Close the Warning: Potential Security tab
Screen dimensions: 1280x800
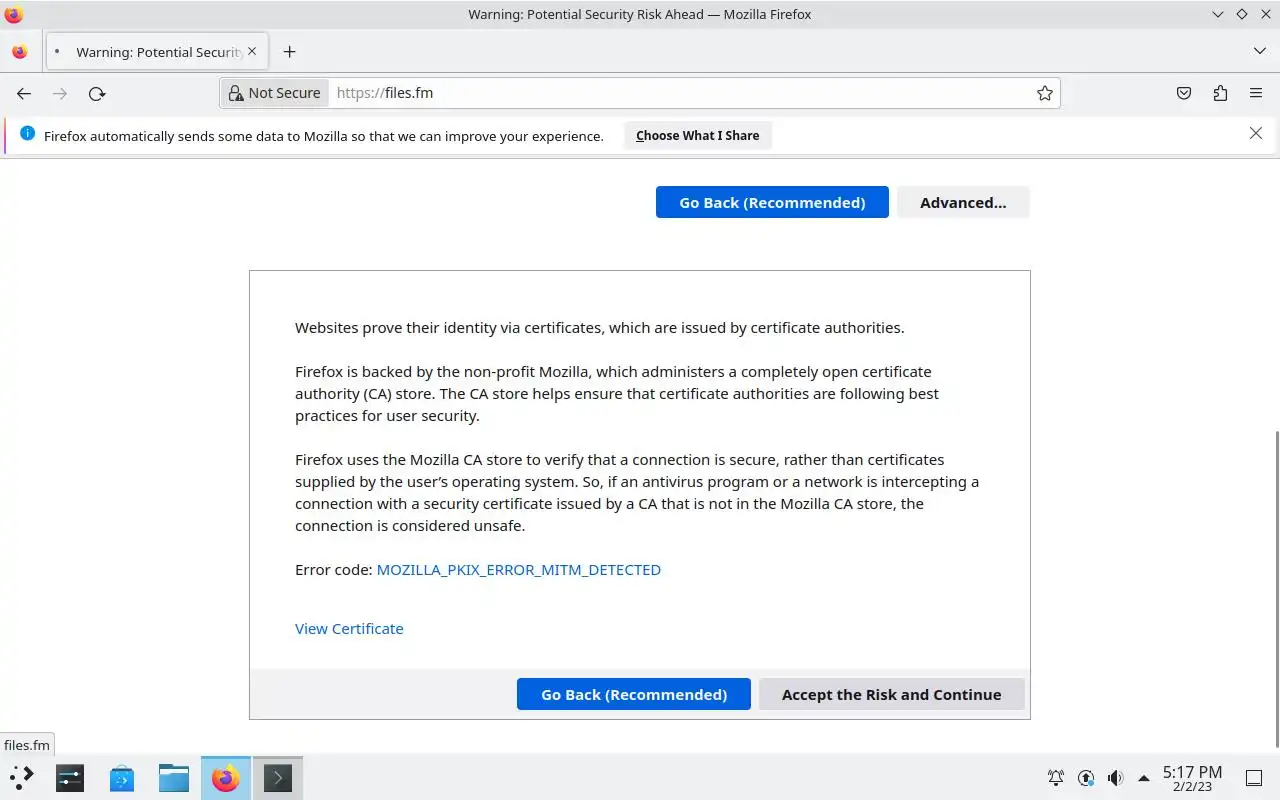(252, 51)
